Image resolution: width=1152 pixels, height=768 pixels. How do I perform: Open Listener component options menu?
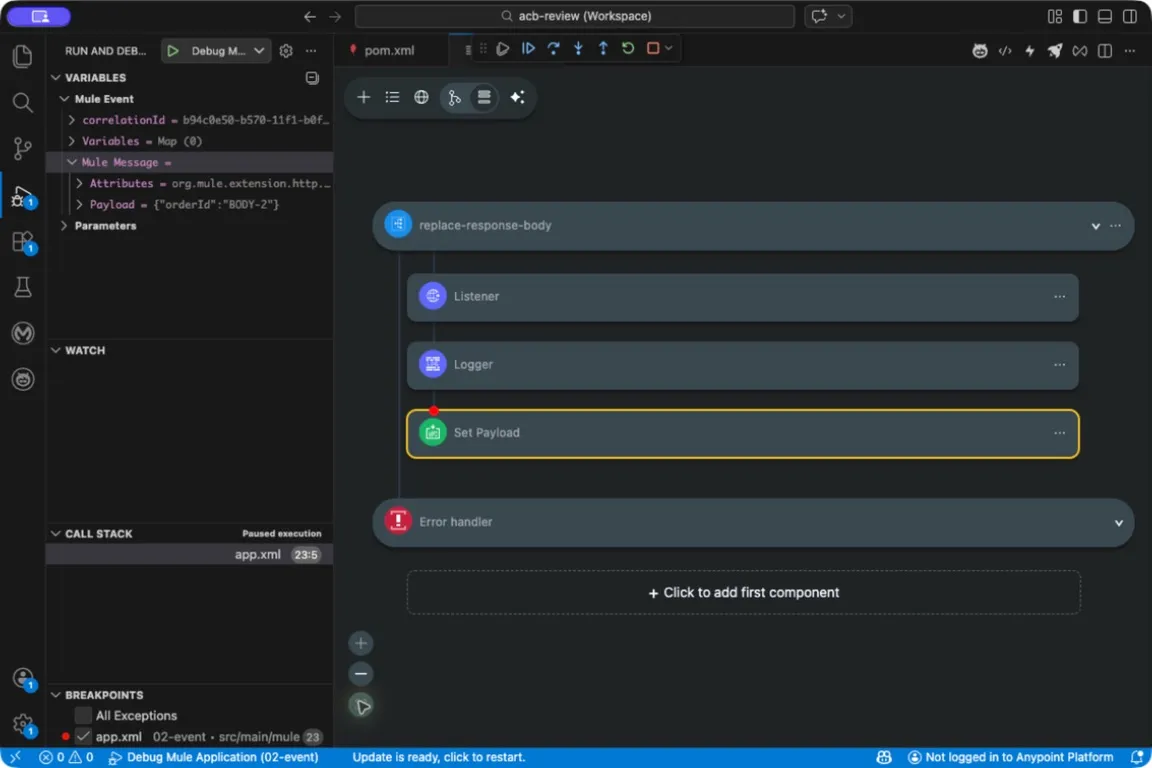[x=1059, y=297]
